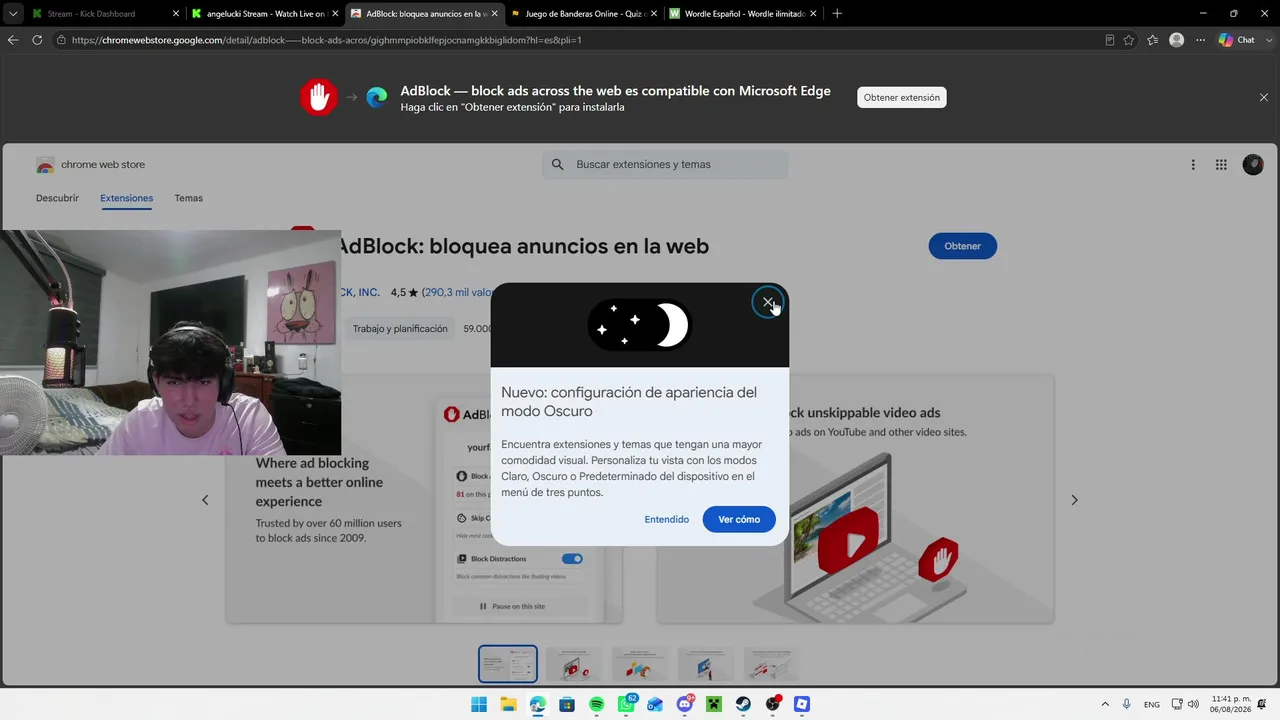Select the Extensiones tab

click(126, 198)
